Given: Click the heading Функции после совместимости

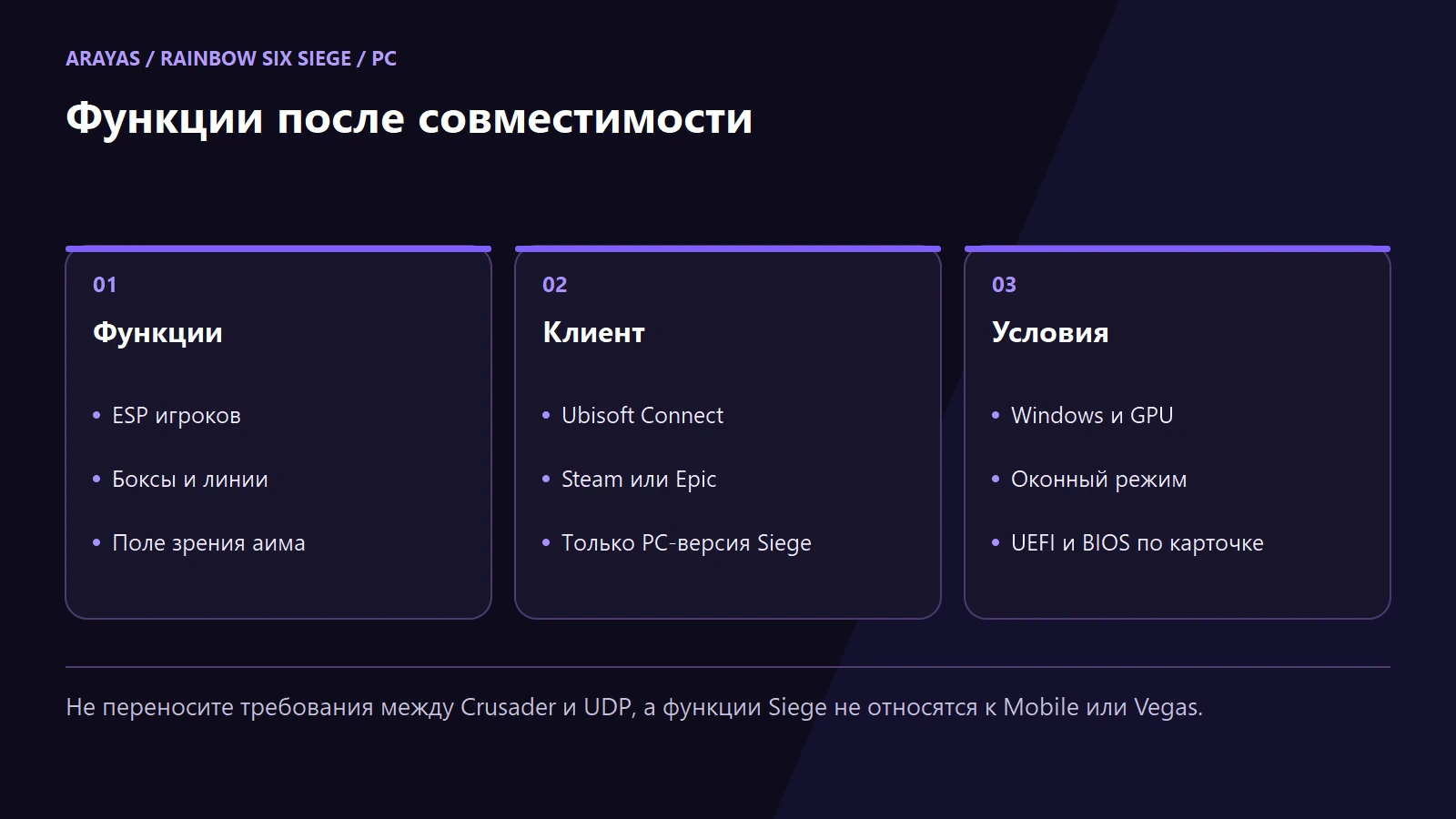Looking at the screenshot, I should (x=409, y=118).
